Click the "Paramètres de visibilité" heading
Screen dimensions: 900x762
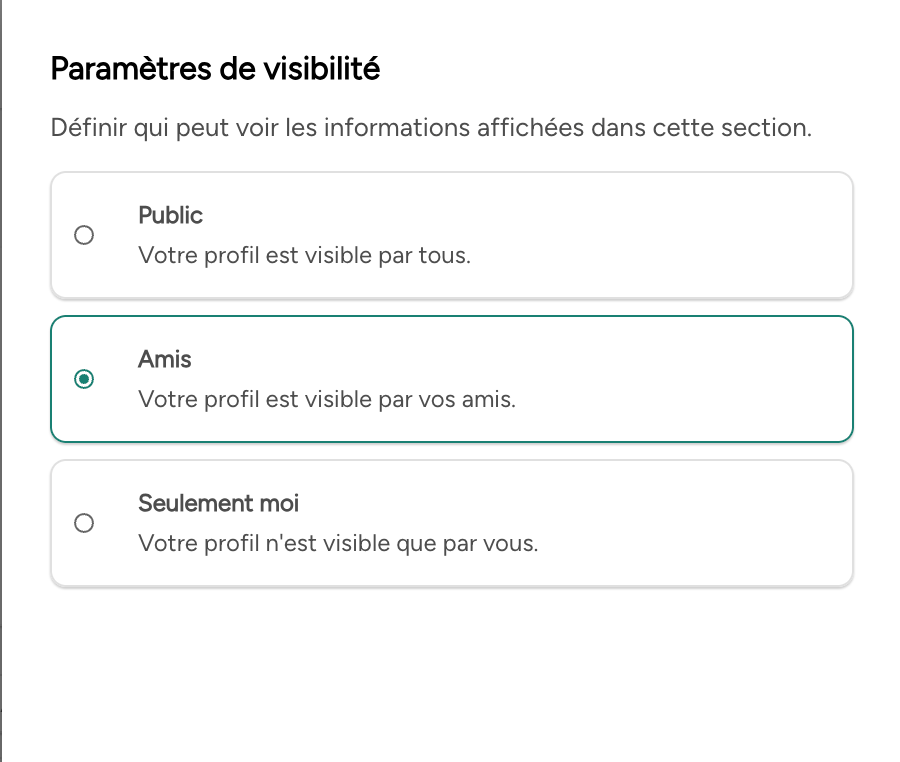(x=215, y=69)
